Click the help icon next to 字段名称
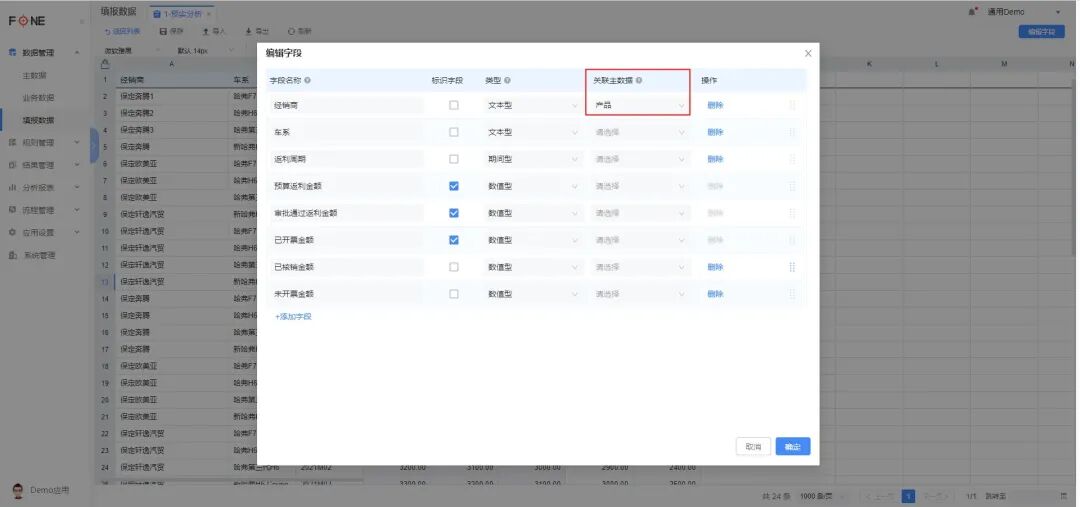 307,81
